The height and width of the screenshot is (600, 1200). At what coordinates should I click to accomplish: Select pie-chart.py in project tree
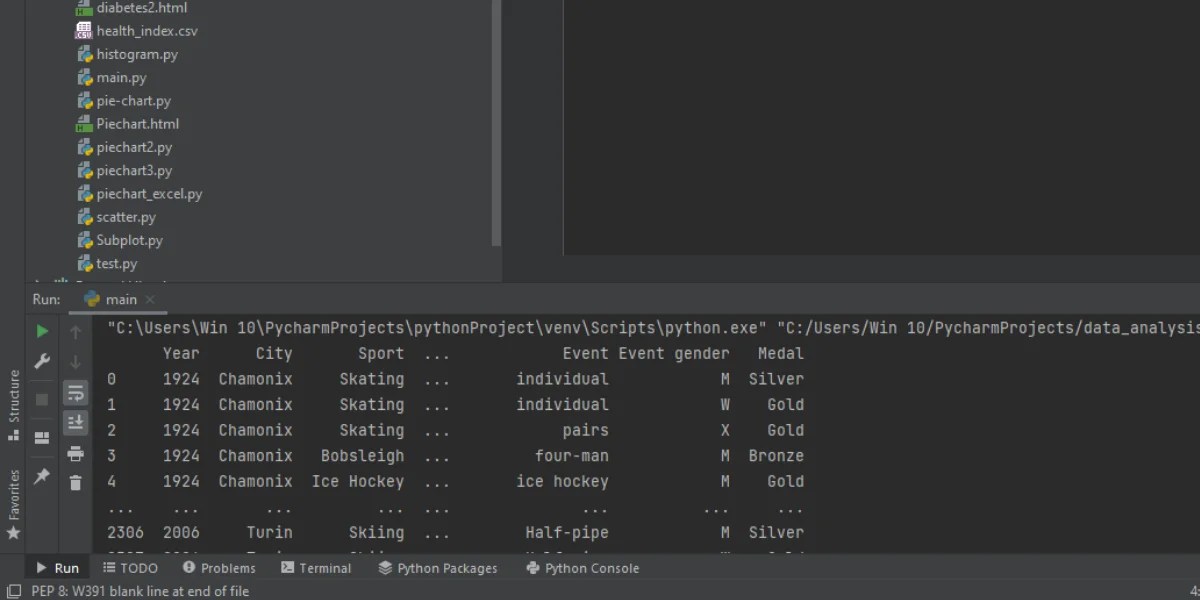pos(123,101)
